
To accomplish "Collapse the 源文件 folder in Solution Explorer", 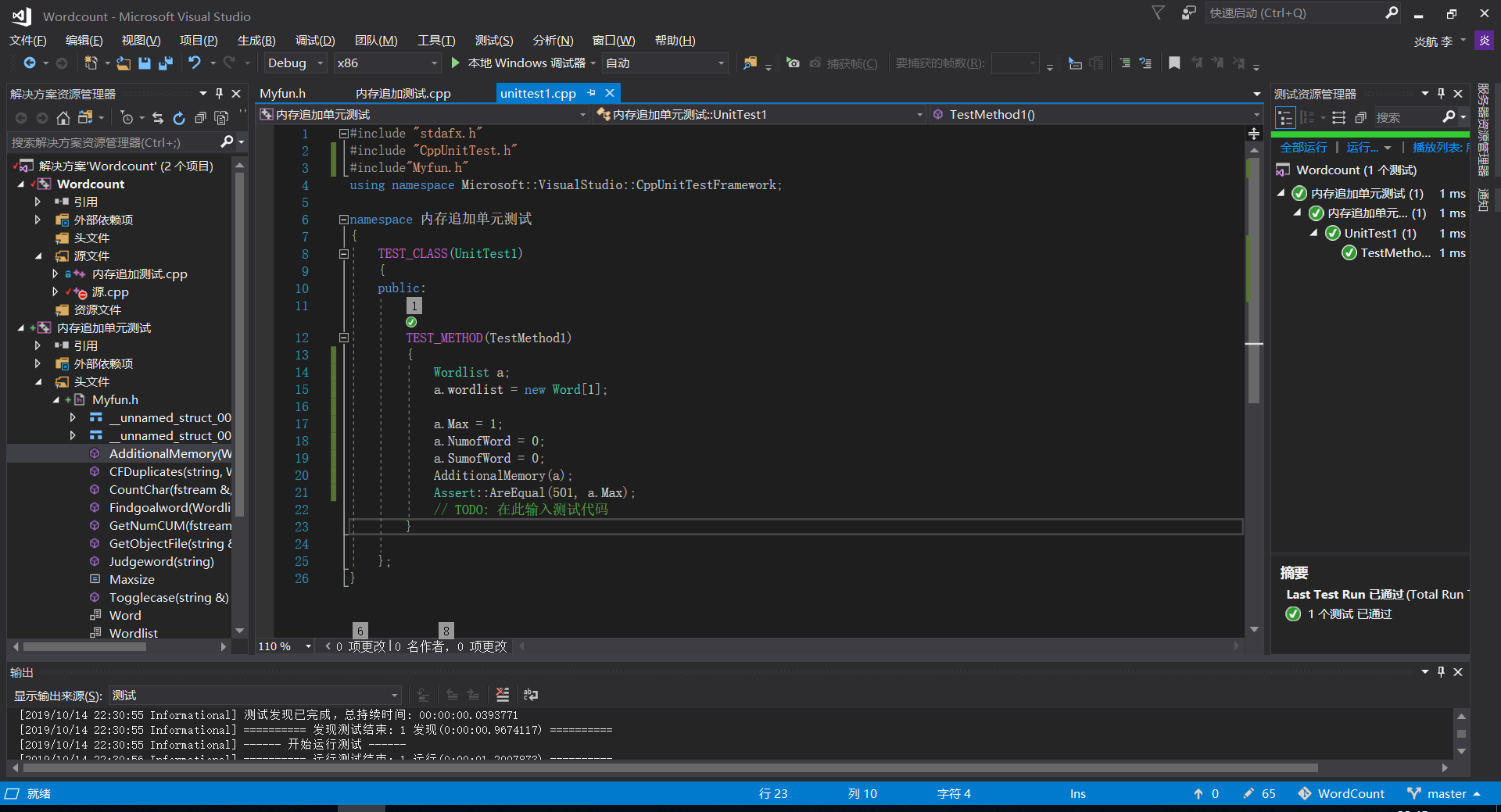I will [38, 256].
